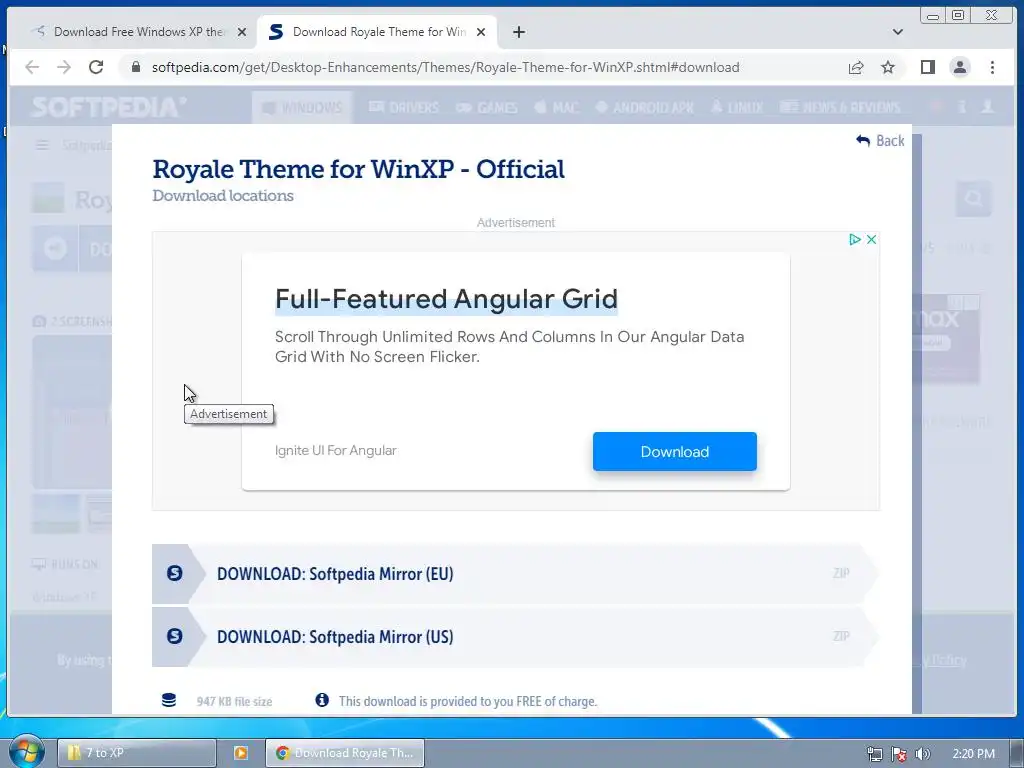Bookmark this page with star icon
Screen dimensions: 1024x768
[888, 67]
